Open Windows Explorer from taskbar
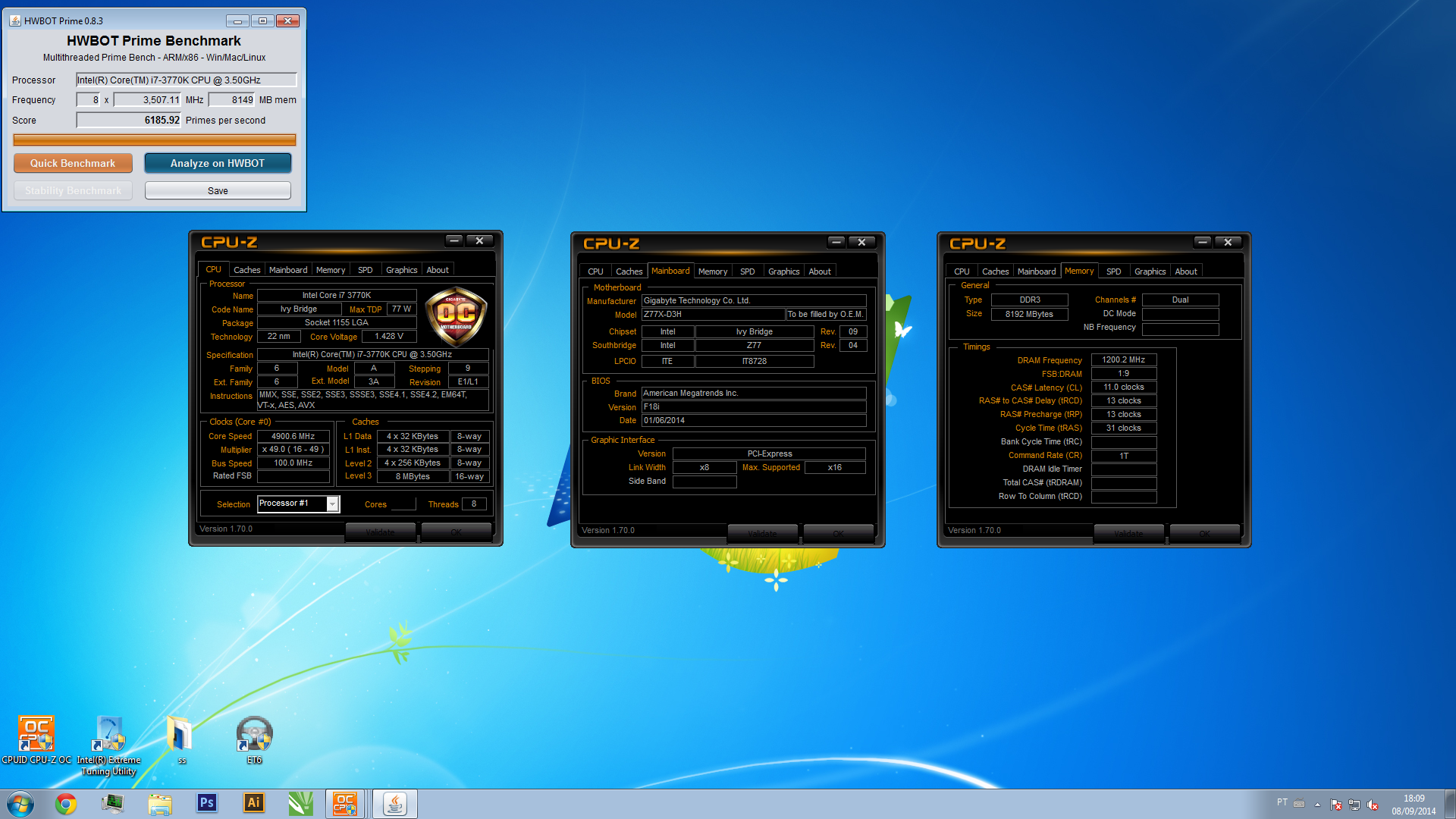This screenshot has height=819, width=1456. [x=160, y=804]
